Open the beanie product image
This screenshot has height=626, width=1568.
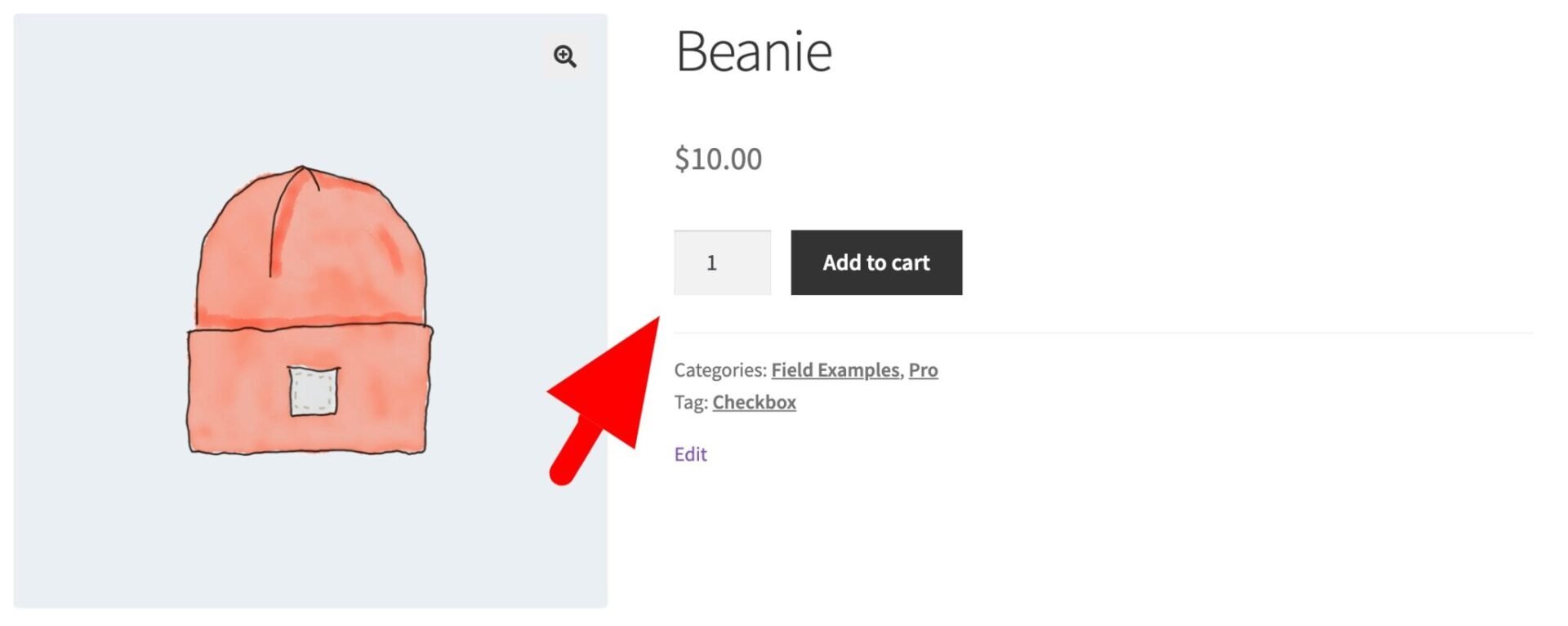click(x=310, y=311)
